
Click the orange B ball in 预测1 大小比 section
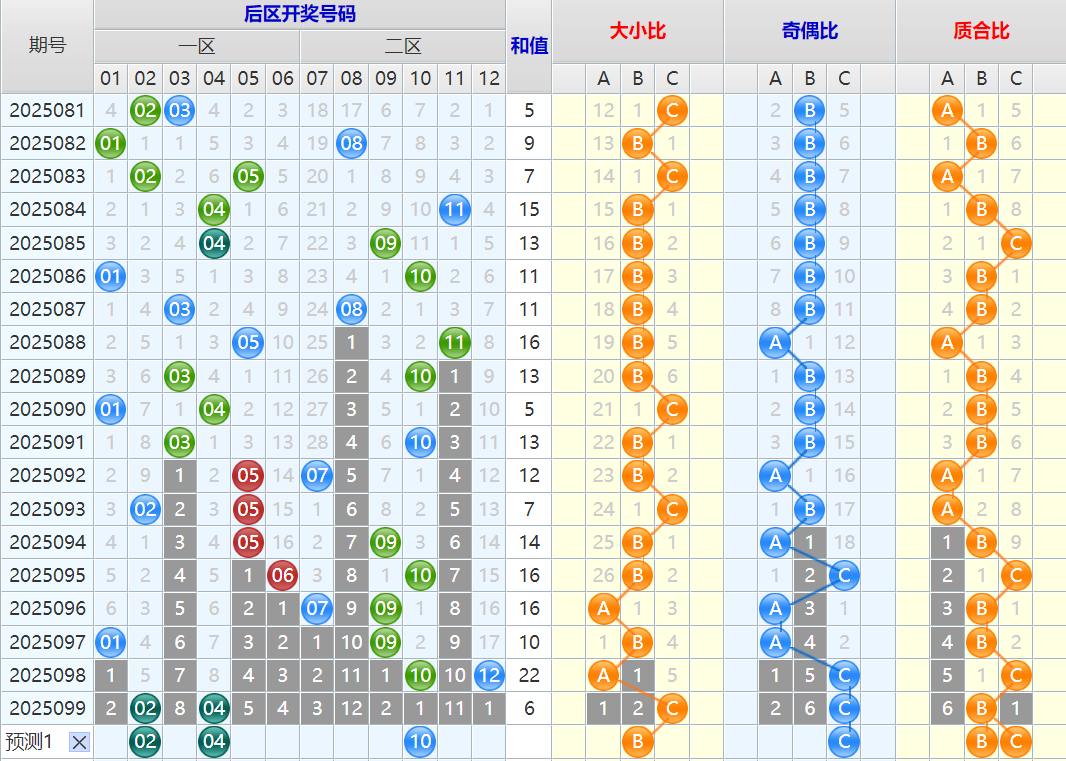point(638,741)
